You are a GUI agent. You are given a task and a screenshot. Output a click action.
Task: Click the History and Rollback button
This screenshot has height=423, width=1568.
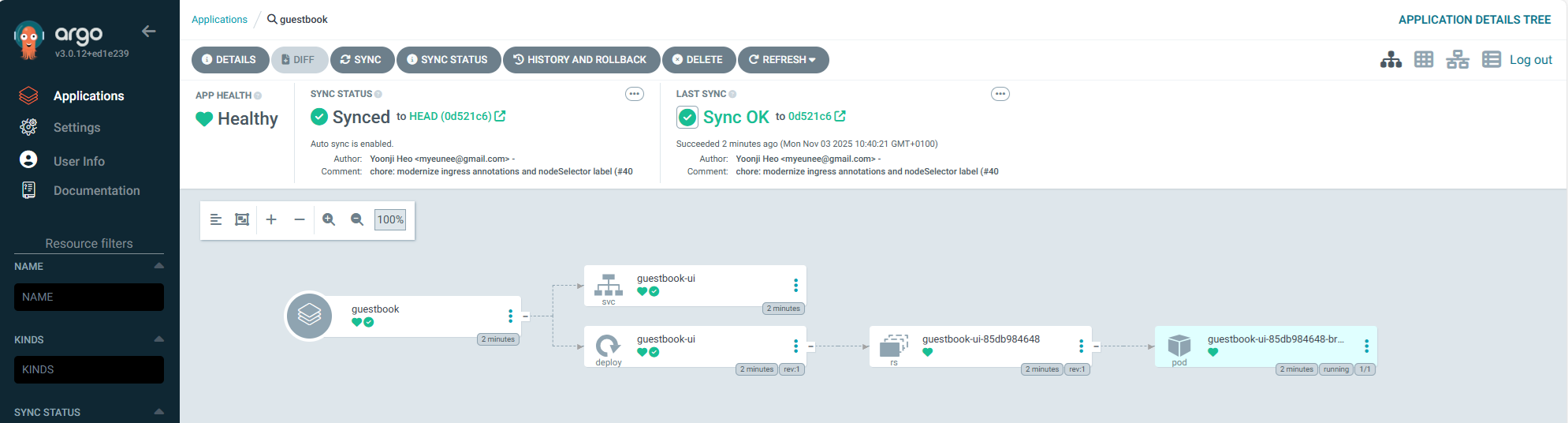580,60
